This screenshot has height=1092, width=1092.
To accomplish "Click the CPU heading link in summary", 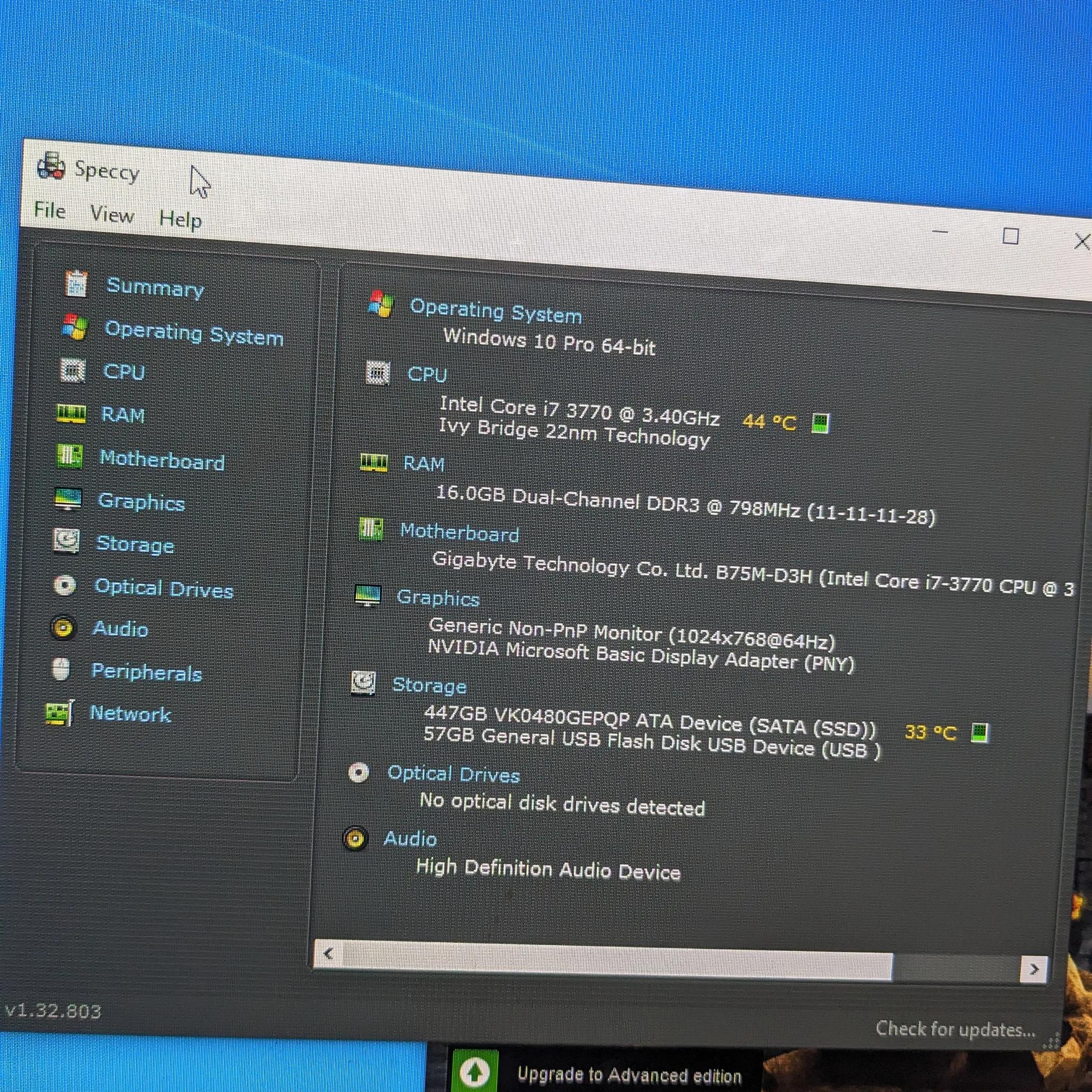I will point(427,374).
